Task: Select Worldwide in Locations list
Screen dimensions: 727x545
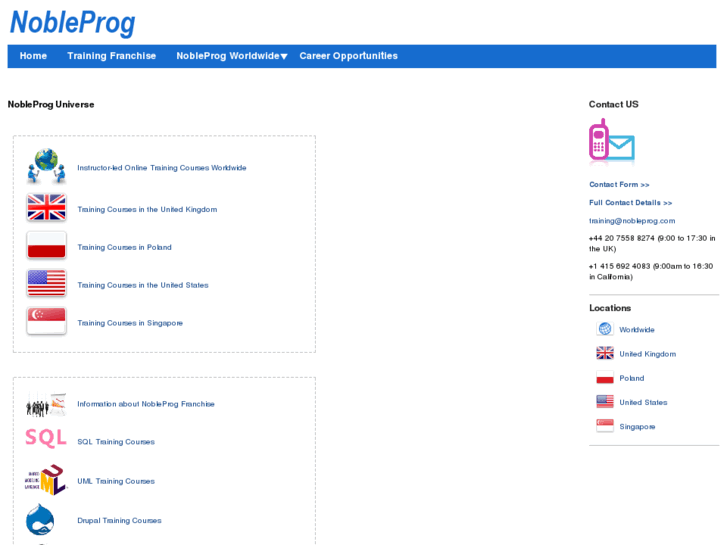Action: (x=637, y=330)
